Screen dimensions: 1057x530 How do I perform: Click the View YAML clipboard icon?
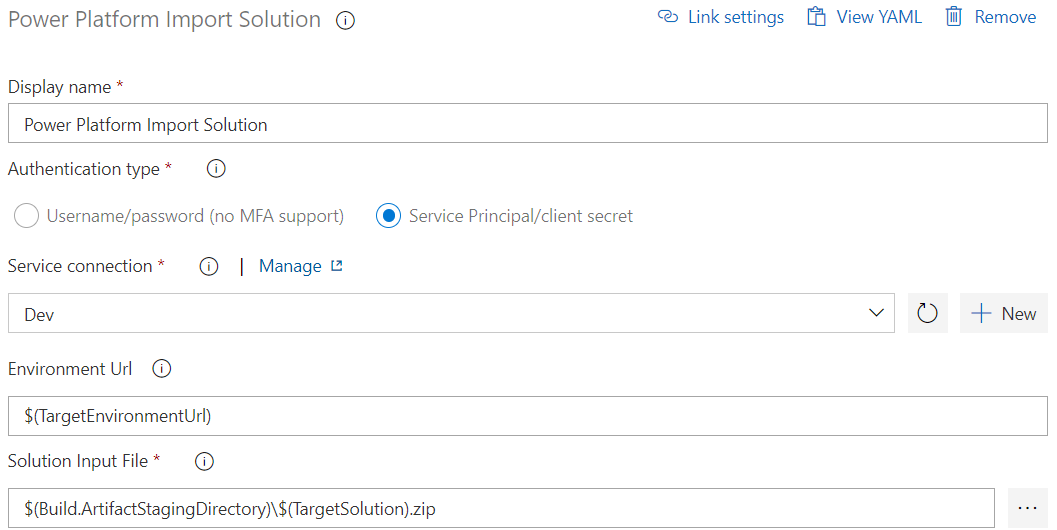coord(816,17)
